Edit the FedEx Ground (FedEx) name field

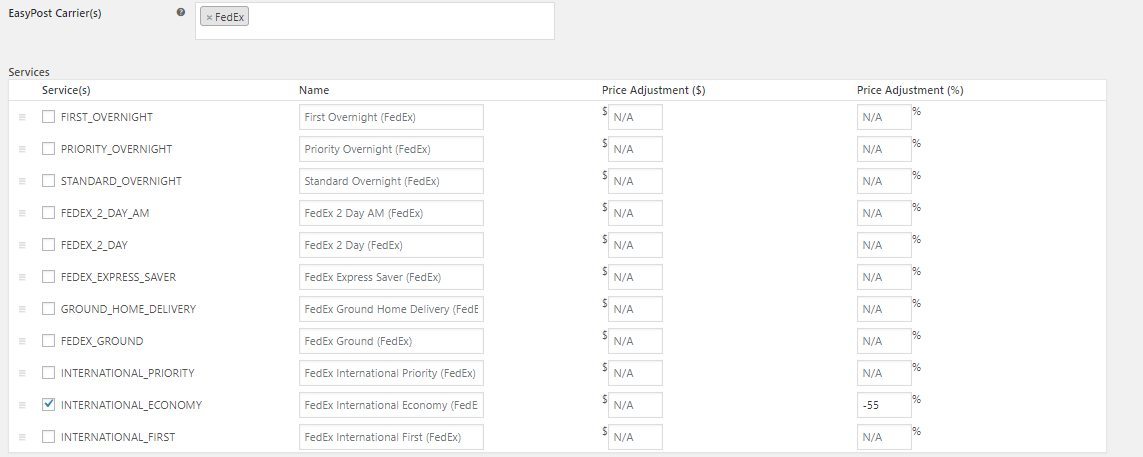(x=391, y=341)
